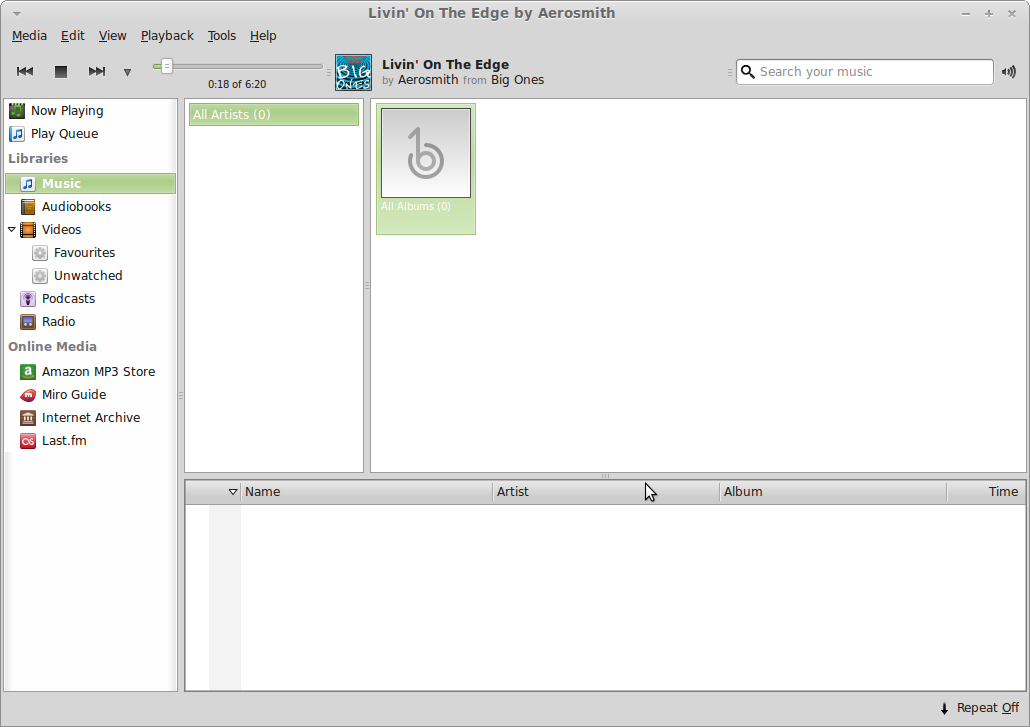Open the volume speaker button
The height and width of the screenshot is (727, 1030).
[x=1009, y=72]
